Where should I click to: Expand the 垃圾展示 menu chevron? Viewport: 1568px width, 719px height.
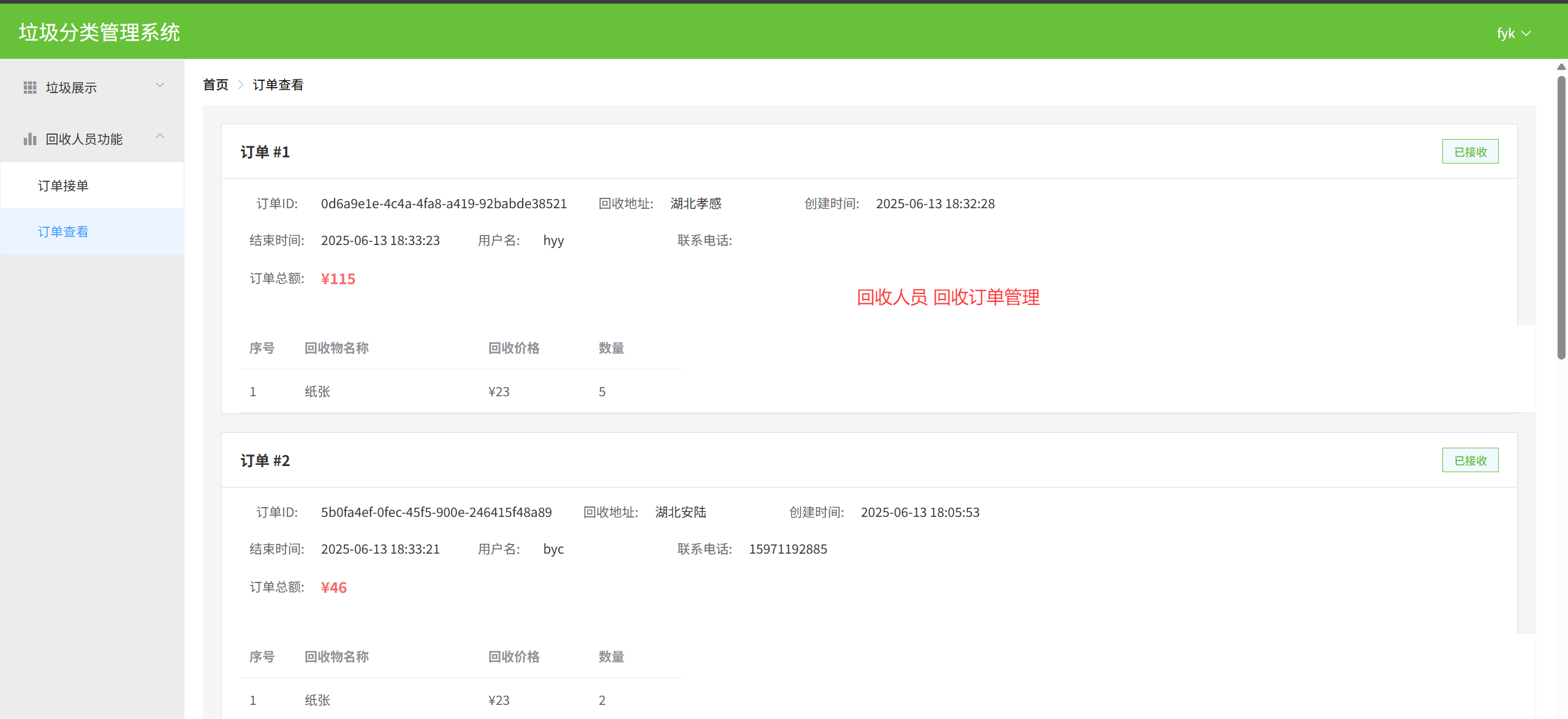coord(160,85)
